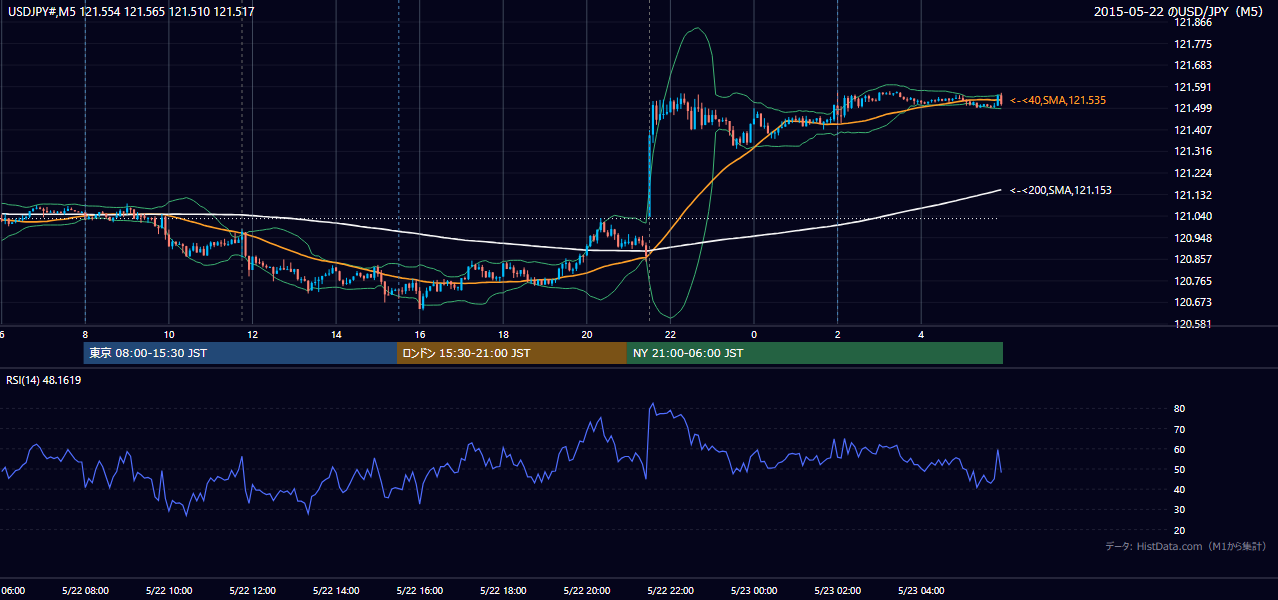Image resolution: width=1278 pixels, height=600 pixels.
Task: Click the 5/22 12:00 time label
Action: pos(252,591)
